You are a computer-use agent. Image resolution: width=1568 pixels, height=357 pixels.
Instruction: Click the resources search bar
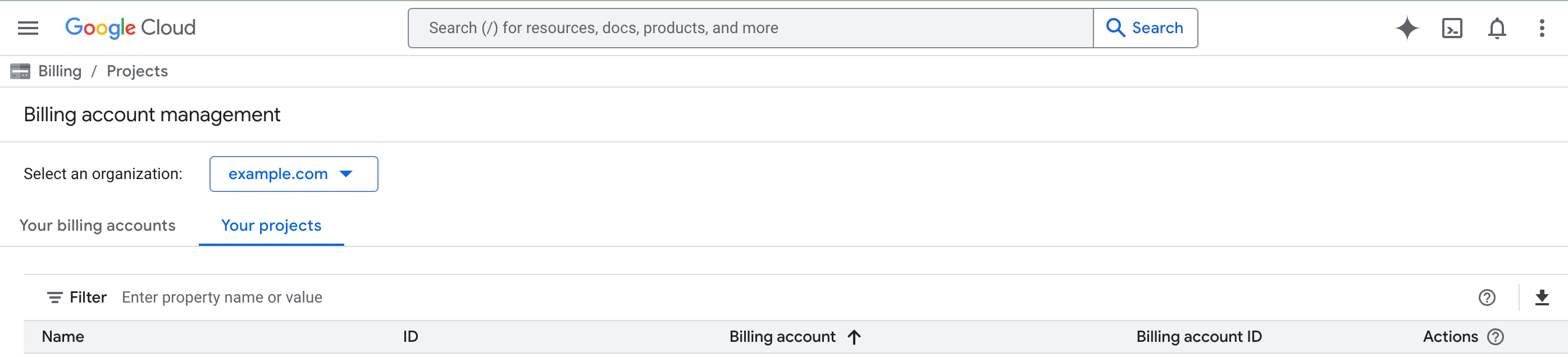[x=749, y=28]
